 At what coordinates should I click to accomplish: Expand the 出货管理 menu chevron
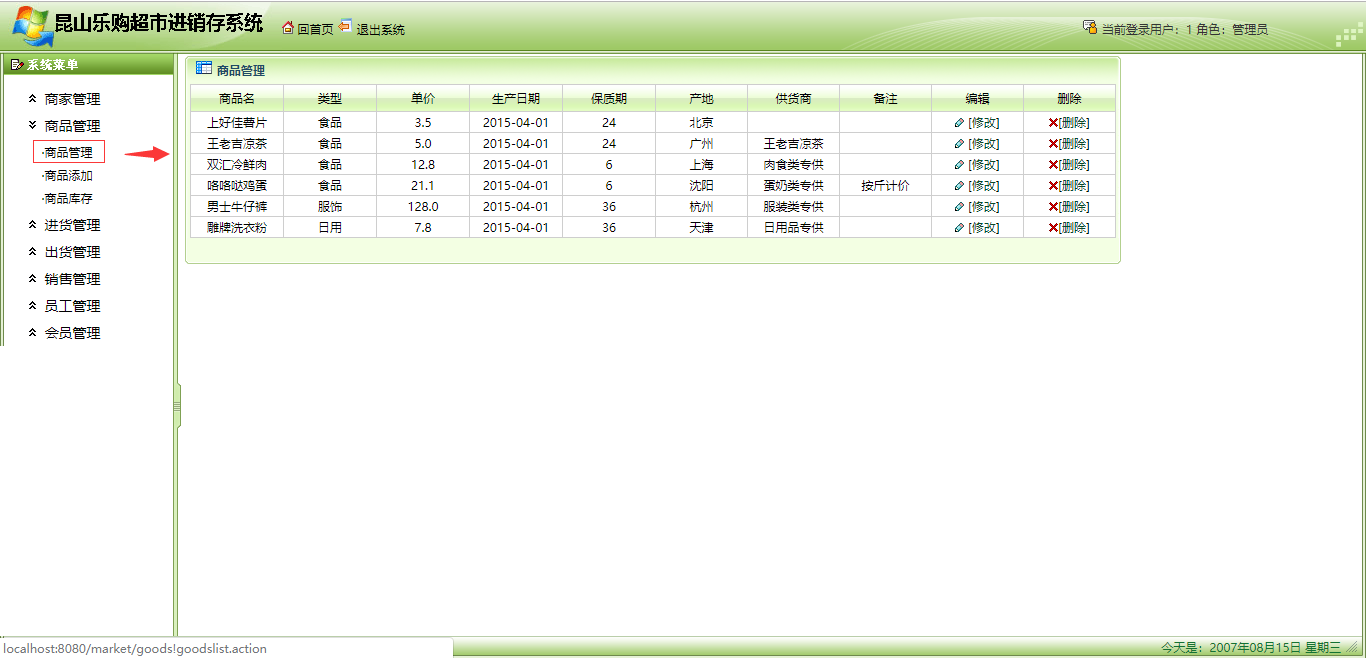(33, 252)
